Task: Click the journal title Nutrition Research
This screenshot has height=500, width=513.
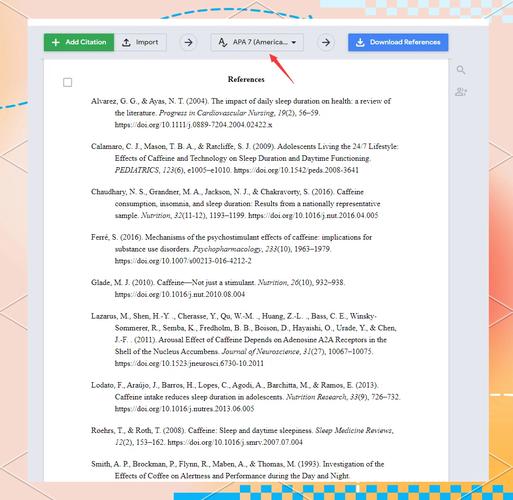Action: click(316, 397)
